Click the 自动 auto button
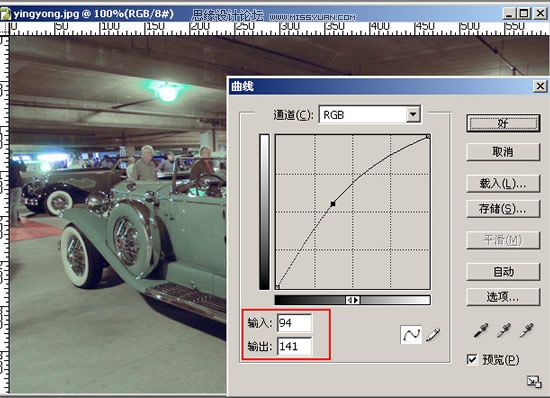The width and height of the screenshot is (550, 398). click(x=503, y=271)
